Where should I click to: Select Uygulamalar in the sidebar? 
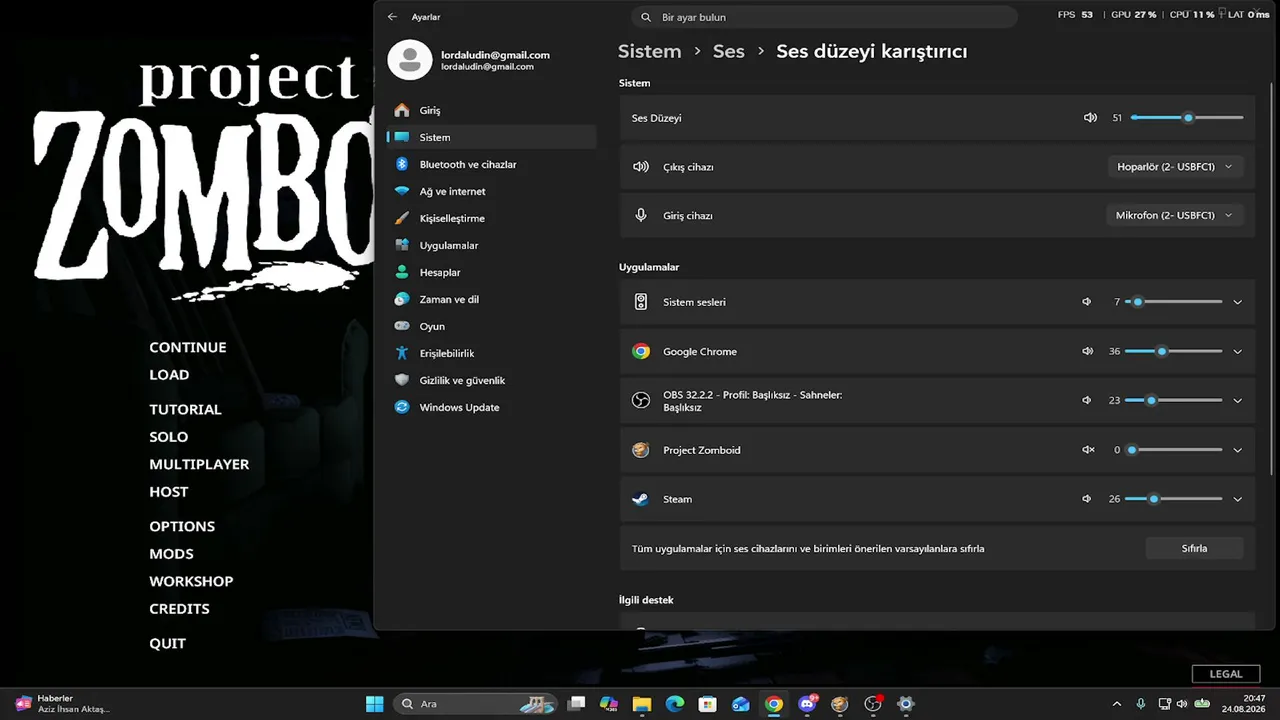tap(491, 245)
